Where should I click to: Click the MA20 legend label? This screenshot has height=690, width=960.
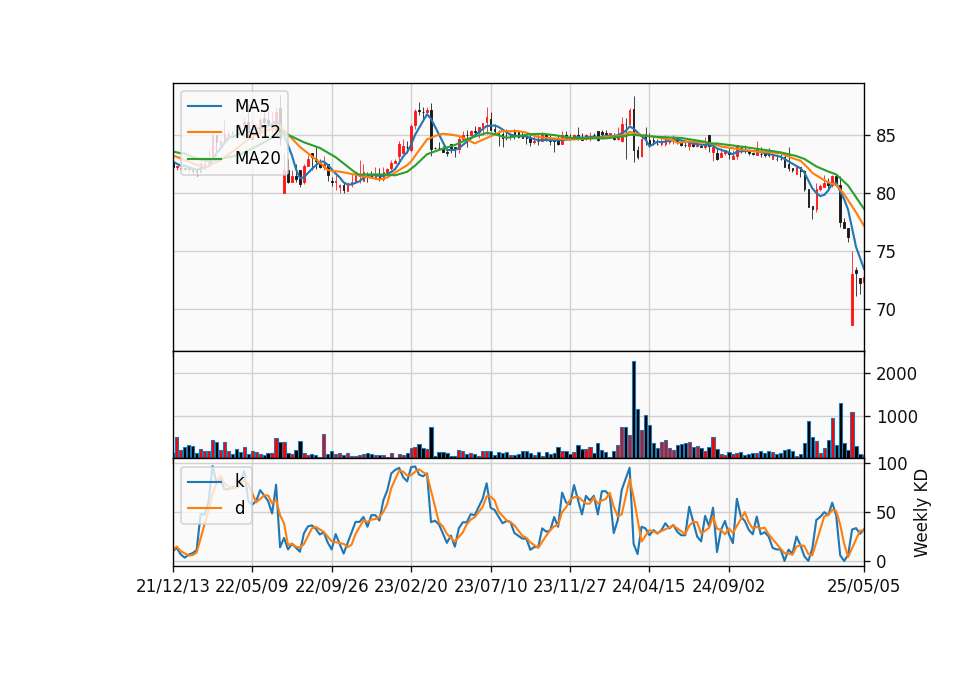(x=257, y=158)
